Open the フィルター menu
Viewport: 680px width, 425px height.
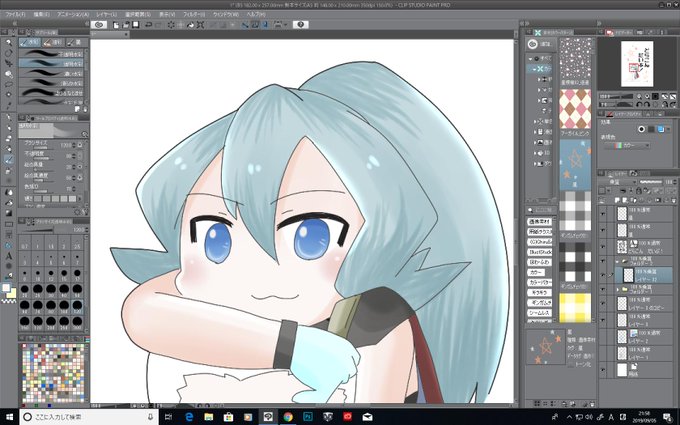point(194,14)
